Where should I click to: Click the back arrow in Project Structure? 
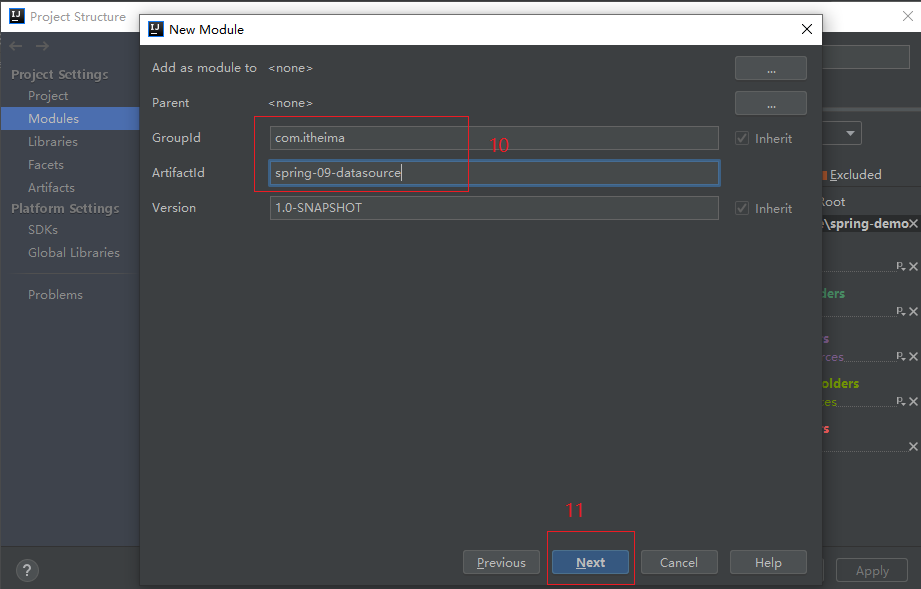(x=16, y=46)
